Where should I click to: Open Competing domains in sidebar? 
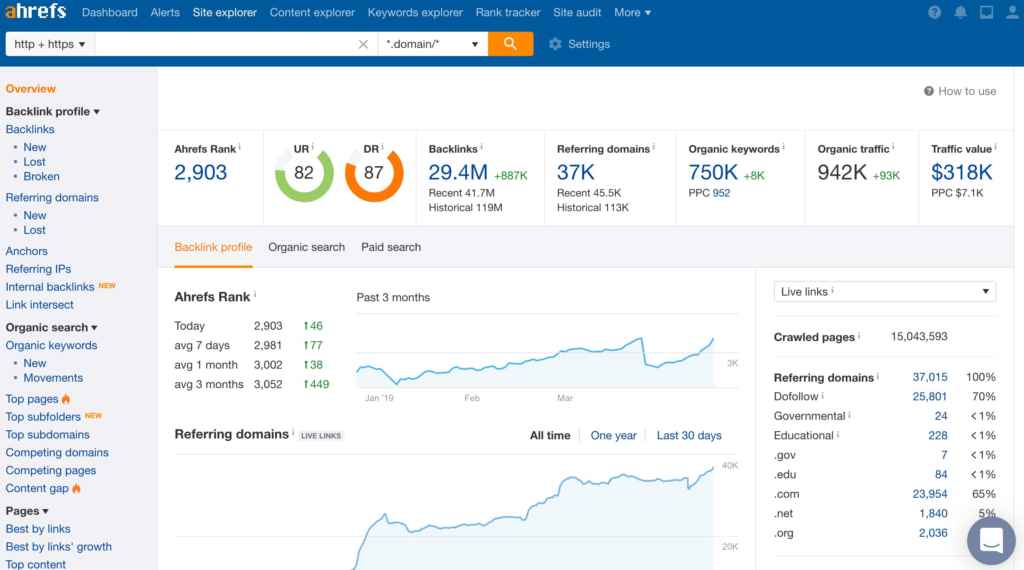[x=57, y=452]
